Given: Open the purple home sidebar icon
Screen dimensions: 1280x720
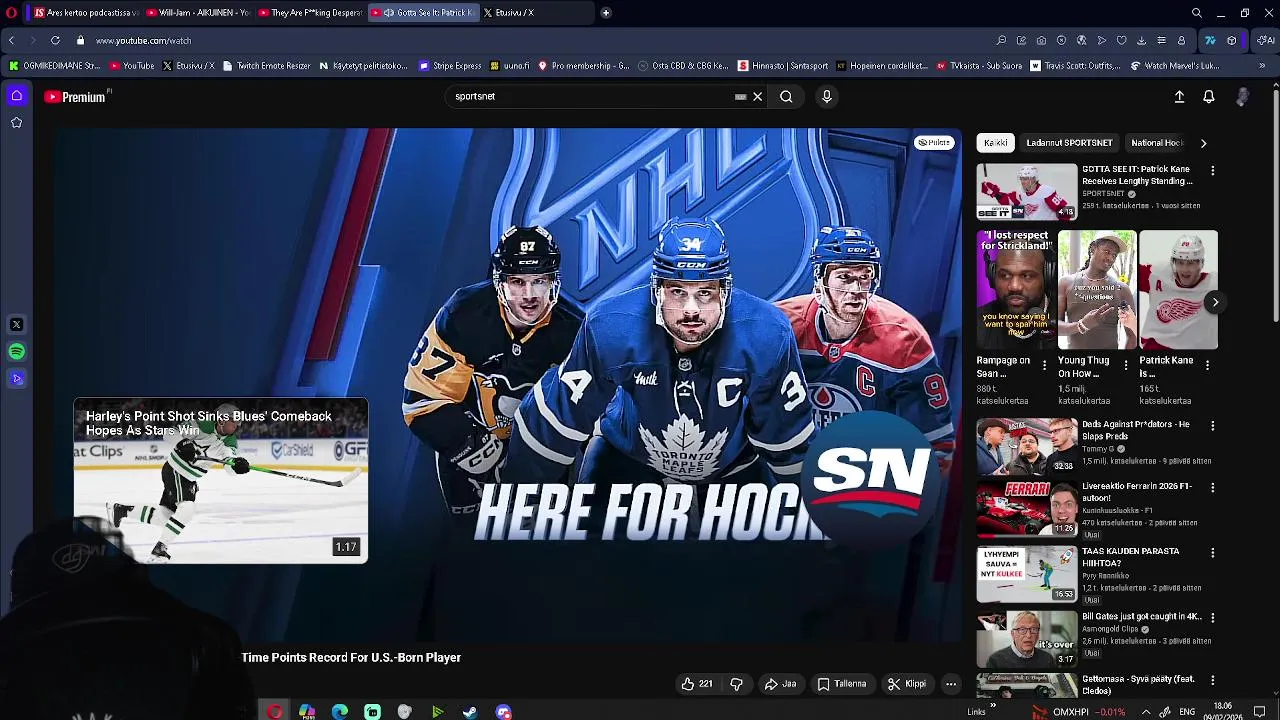Looking at the screenshot, I should [16, 96].
